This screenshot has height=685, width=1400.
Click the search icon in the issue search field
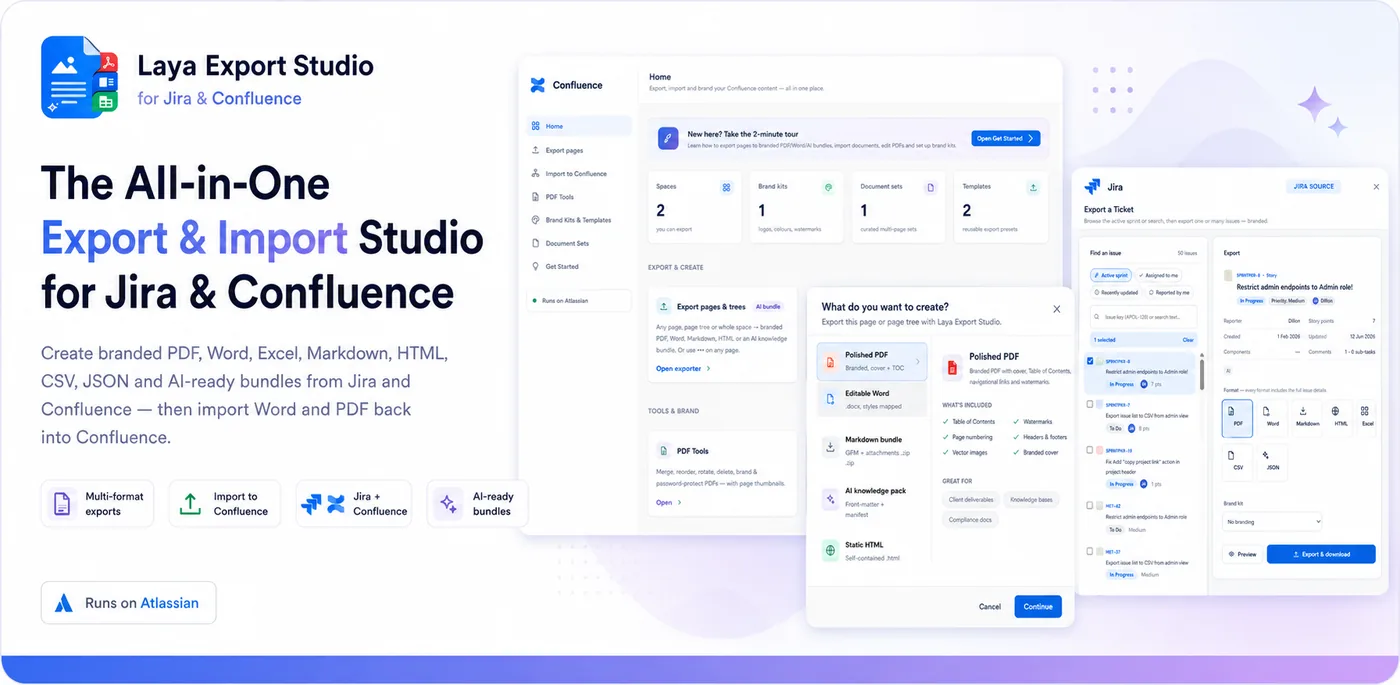pyautogui.click(x=1098, y=317)
